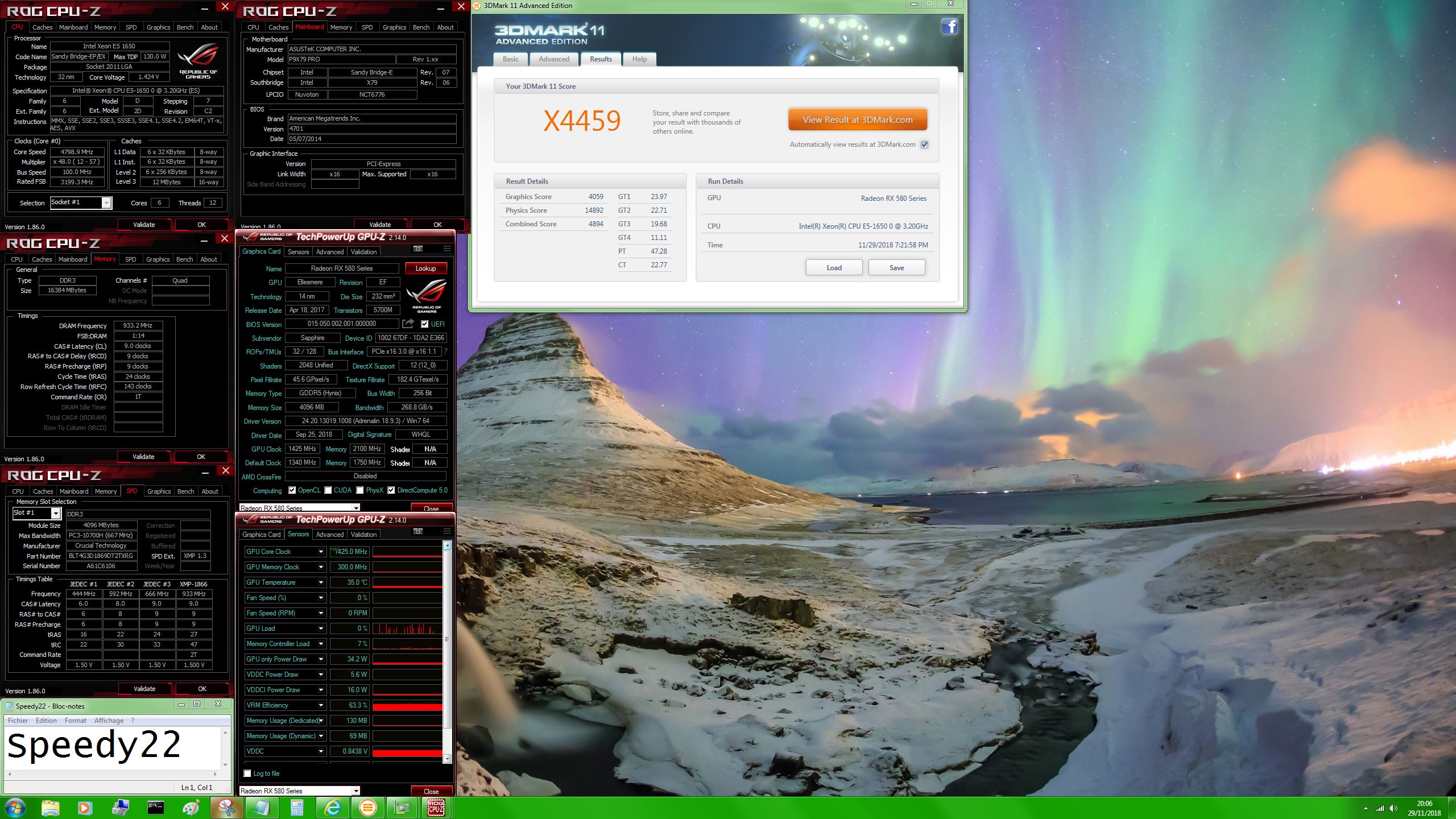Open the Facebook share icon in 3DMark
1456x819 pixels.
[x=949, y=26]
